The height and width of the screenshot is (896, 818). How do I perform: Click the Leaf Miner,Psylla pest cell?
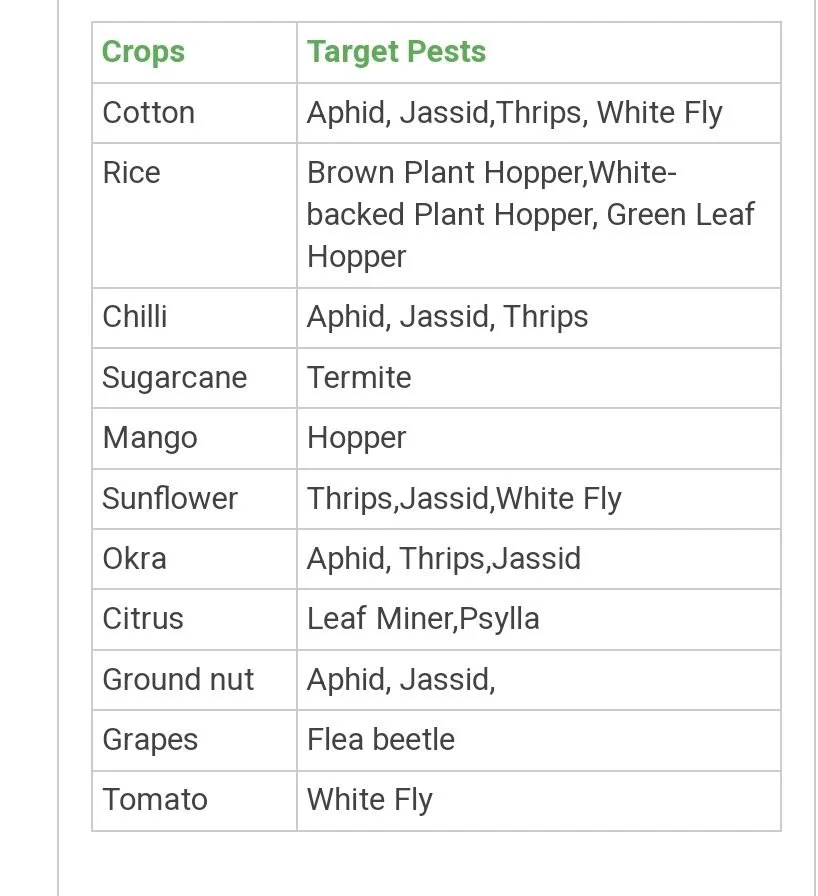pyautogui.click(x=423, y=619)
